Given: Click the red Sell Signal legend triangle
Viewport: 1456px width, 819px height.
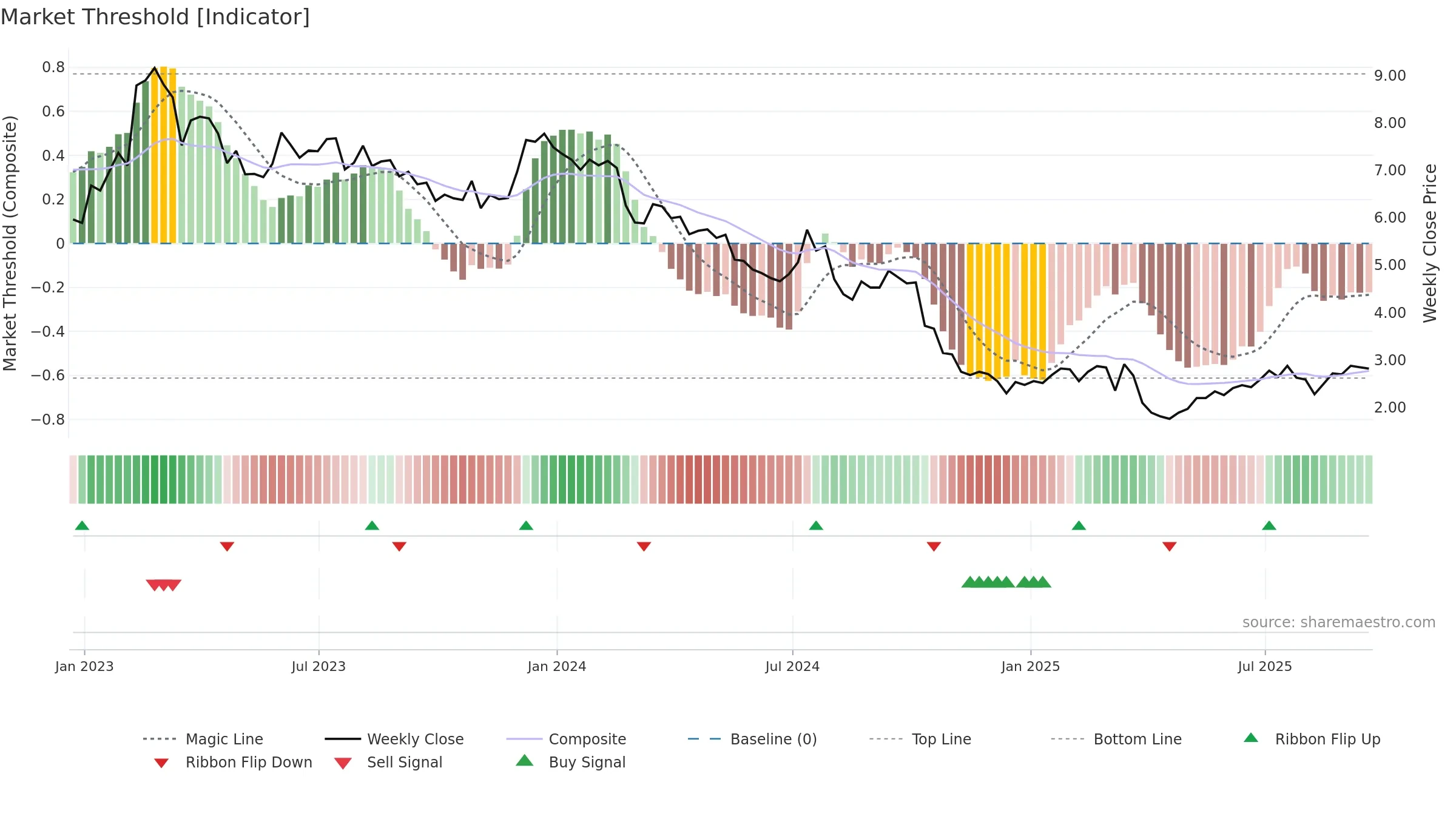Looking at the screenshot, I should point(343,764).
